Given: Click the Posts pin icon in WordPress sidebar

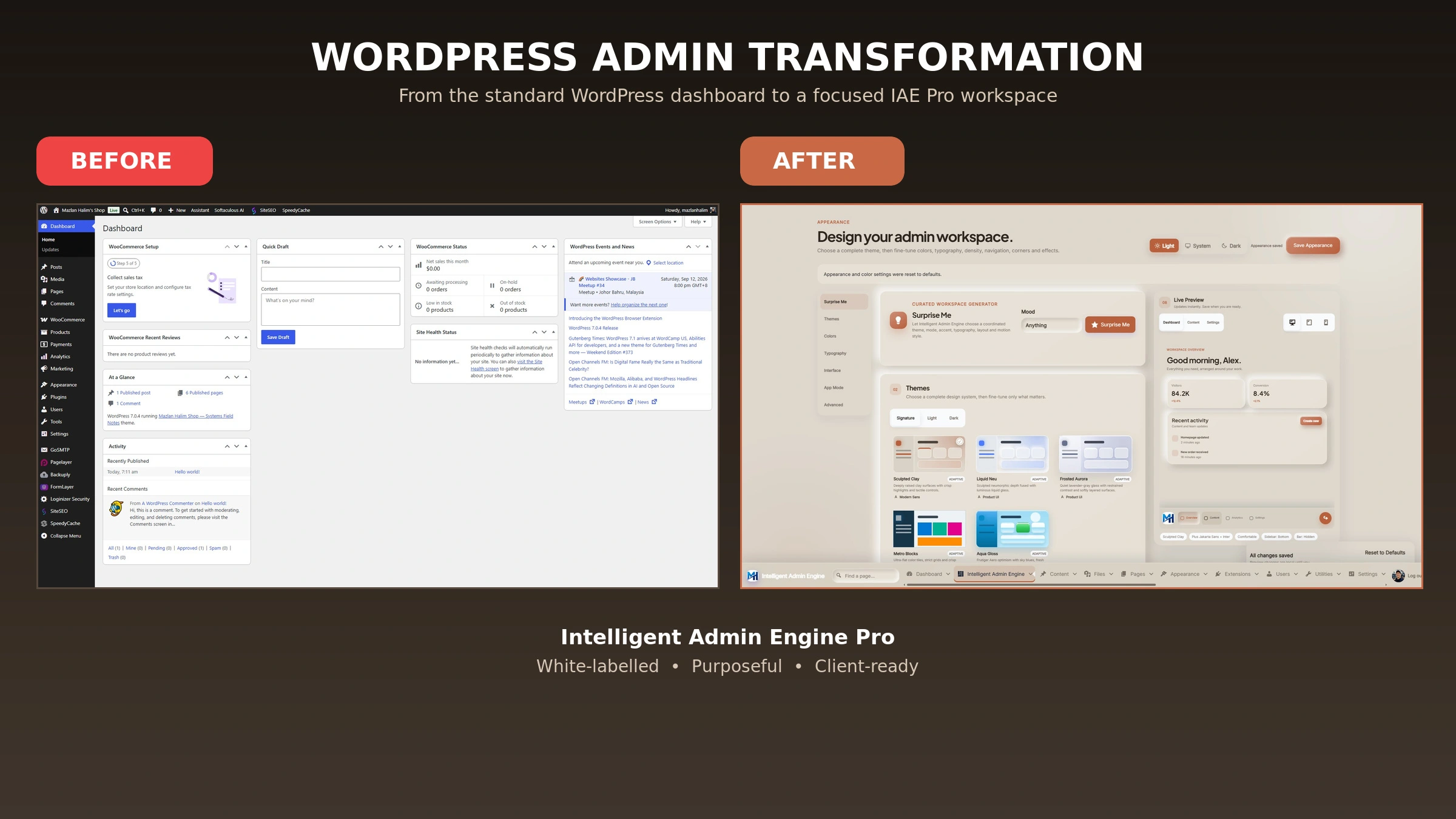Looking at the screenshot, I should point(44,267).
